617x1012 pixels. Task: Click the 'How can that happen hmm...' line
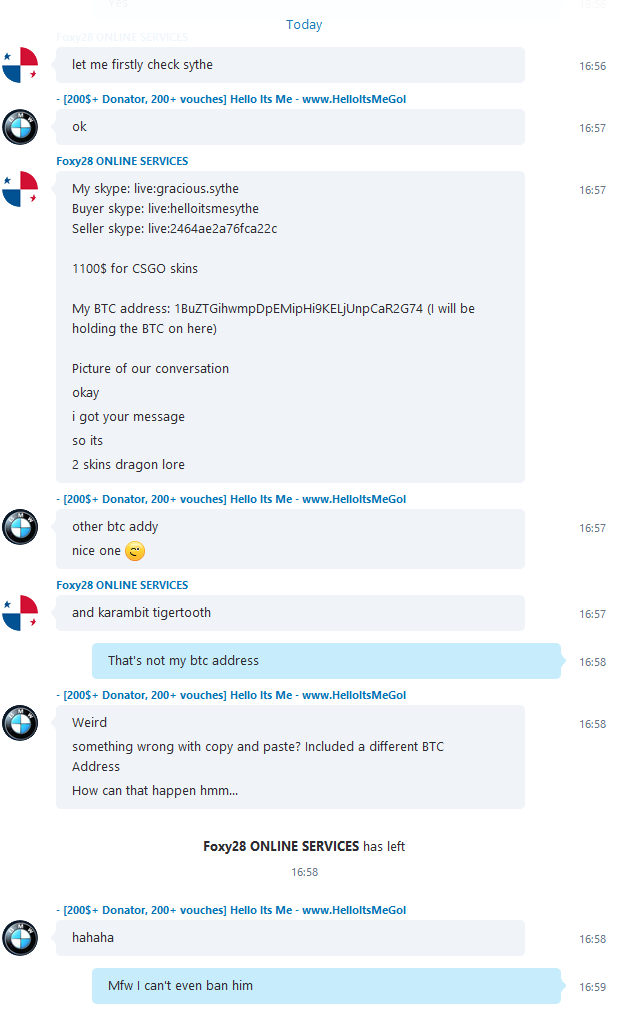(155, 791)
